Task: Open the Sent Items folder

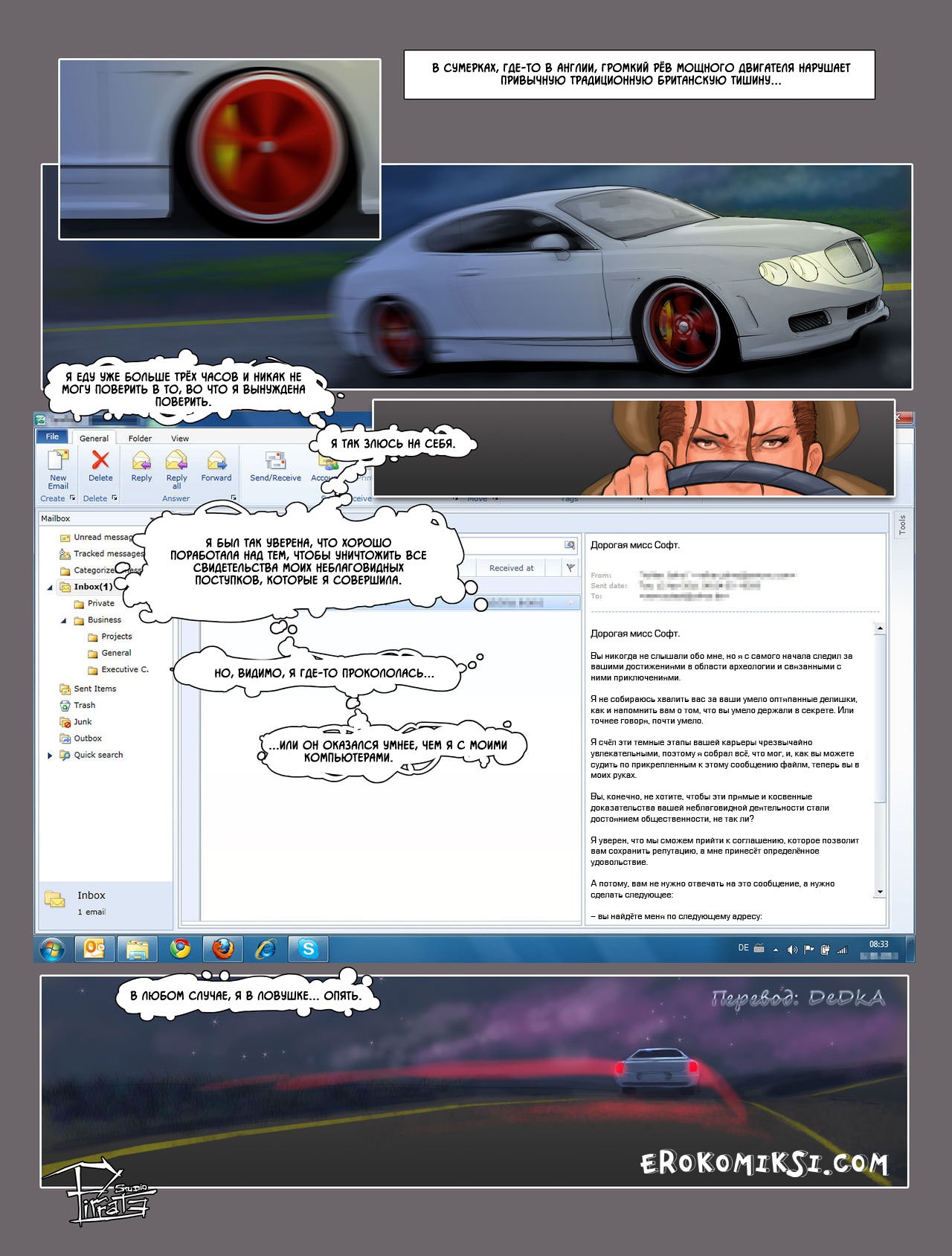Action: (x=94, y=689)
